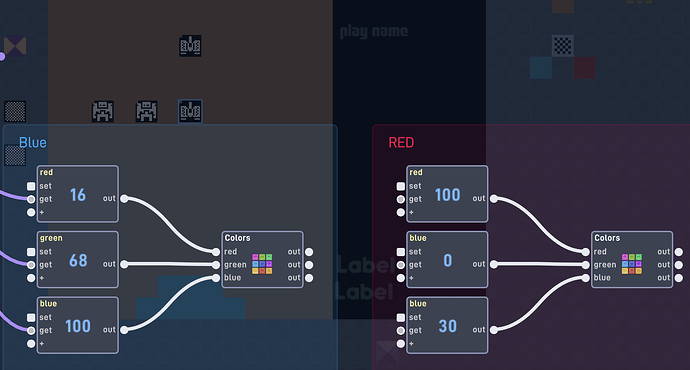Screen dimensions: 690x370
Task: Click green input port on Blue group's Colors node
Action: click(216, 265)
